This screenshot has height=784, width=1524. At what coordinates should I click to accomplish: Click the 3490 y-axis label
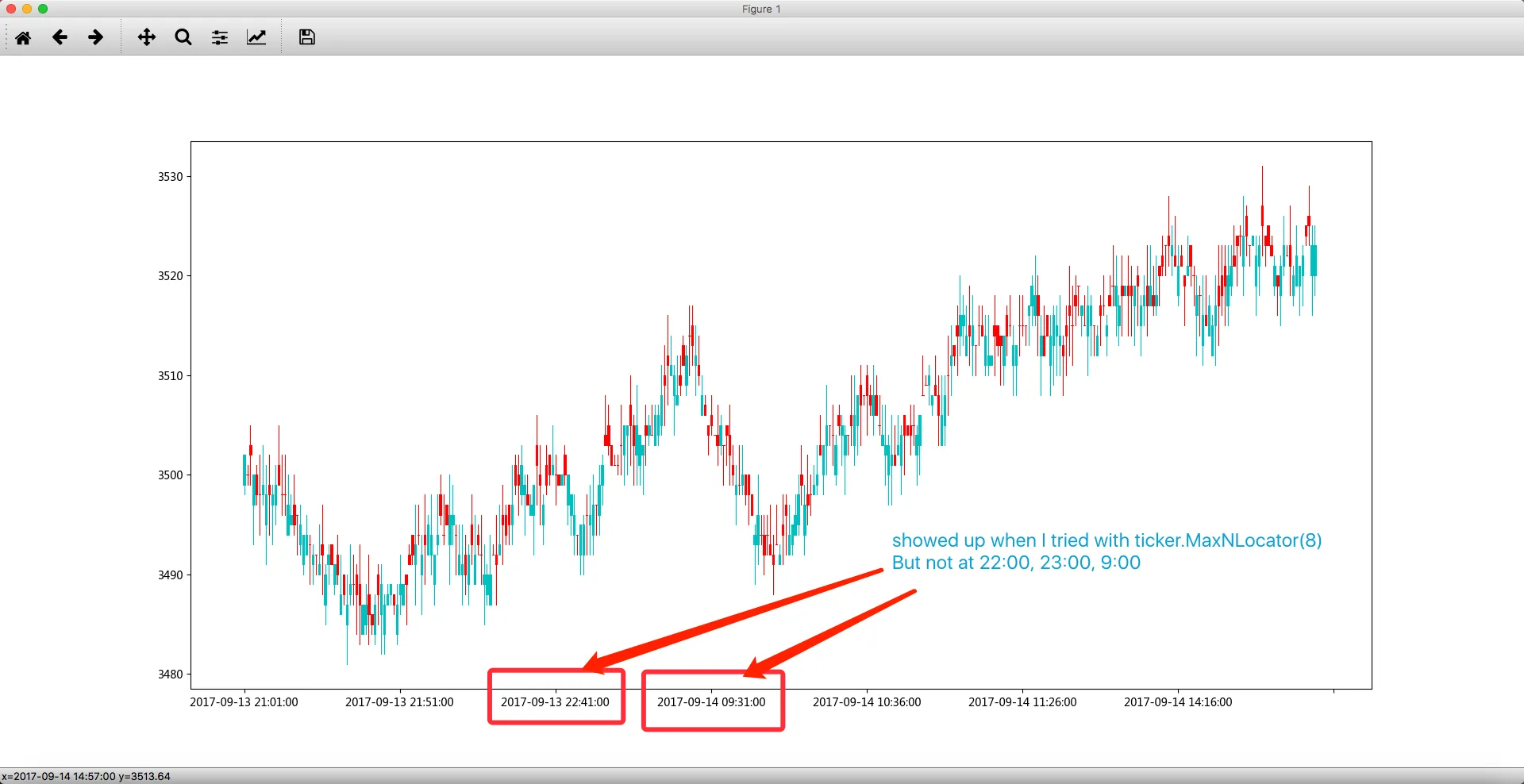pos(170,575)
